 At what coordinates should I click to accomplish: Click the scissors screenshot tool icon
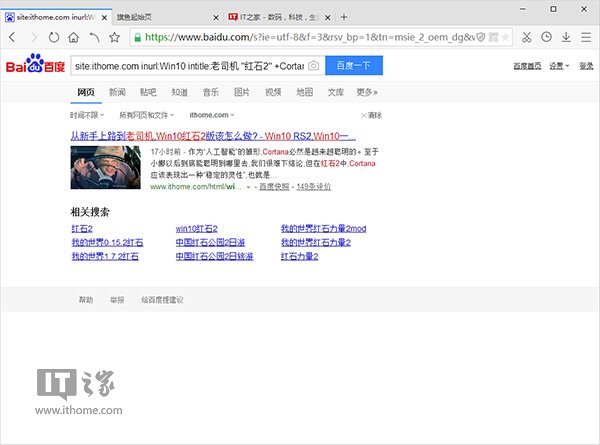point(524,37)
